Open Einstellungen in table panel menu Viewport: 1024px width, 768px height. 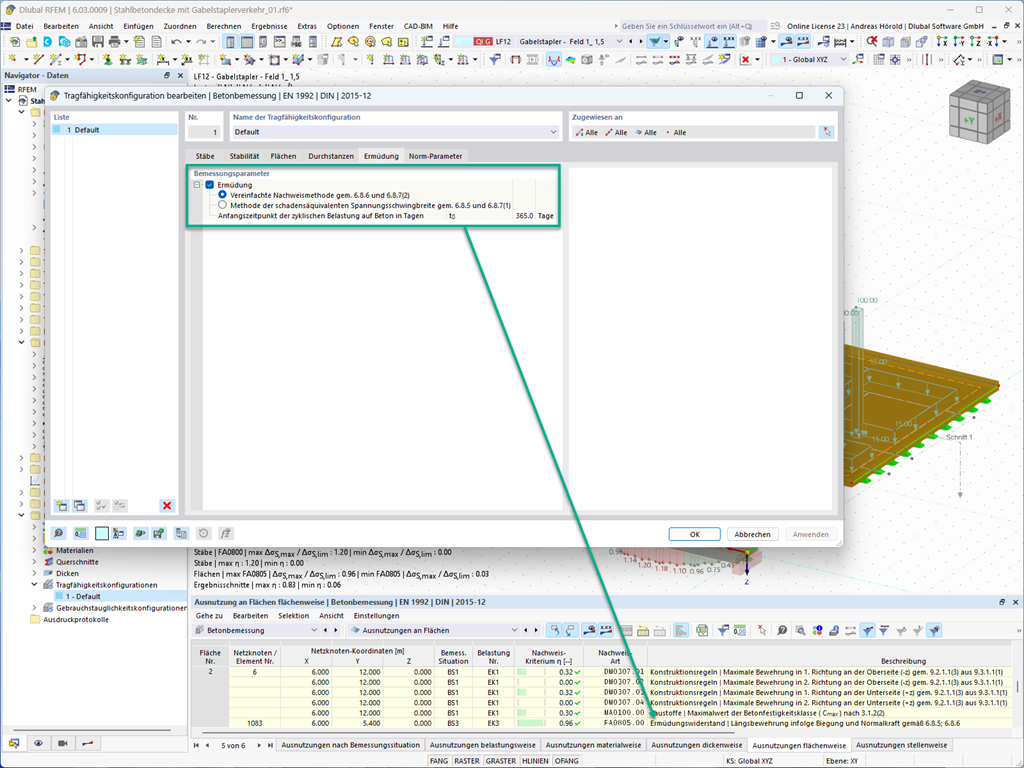click(x=376, y=616)
